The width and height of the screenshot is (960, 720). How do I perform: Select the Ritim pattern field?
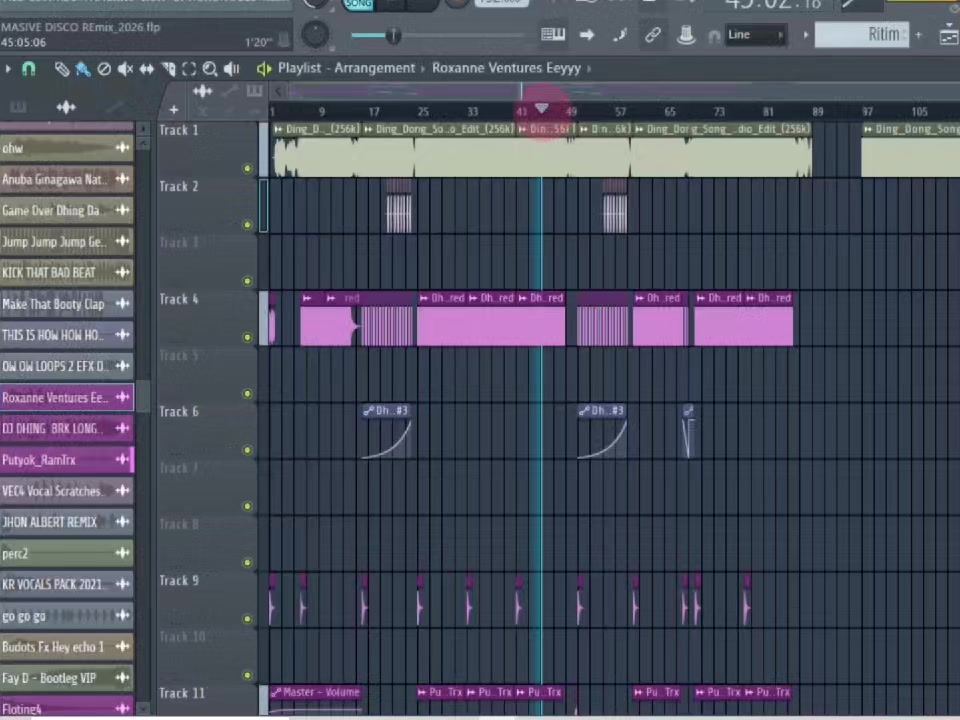861,34
